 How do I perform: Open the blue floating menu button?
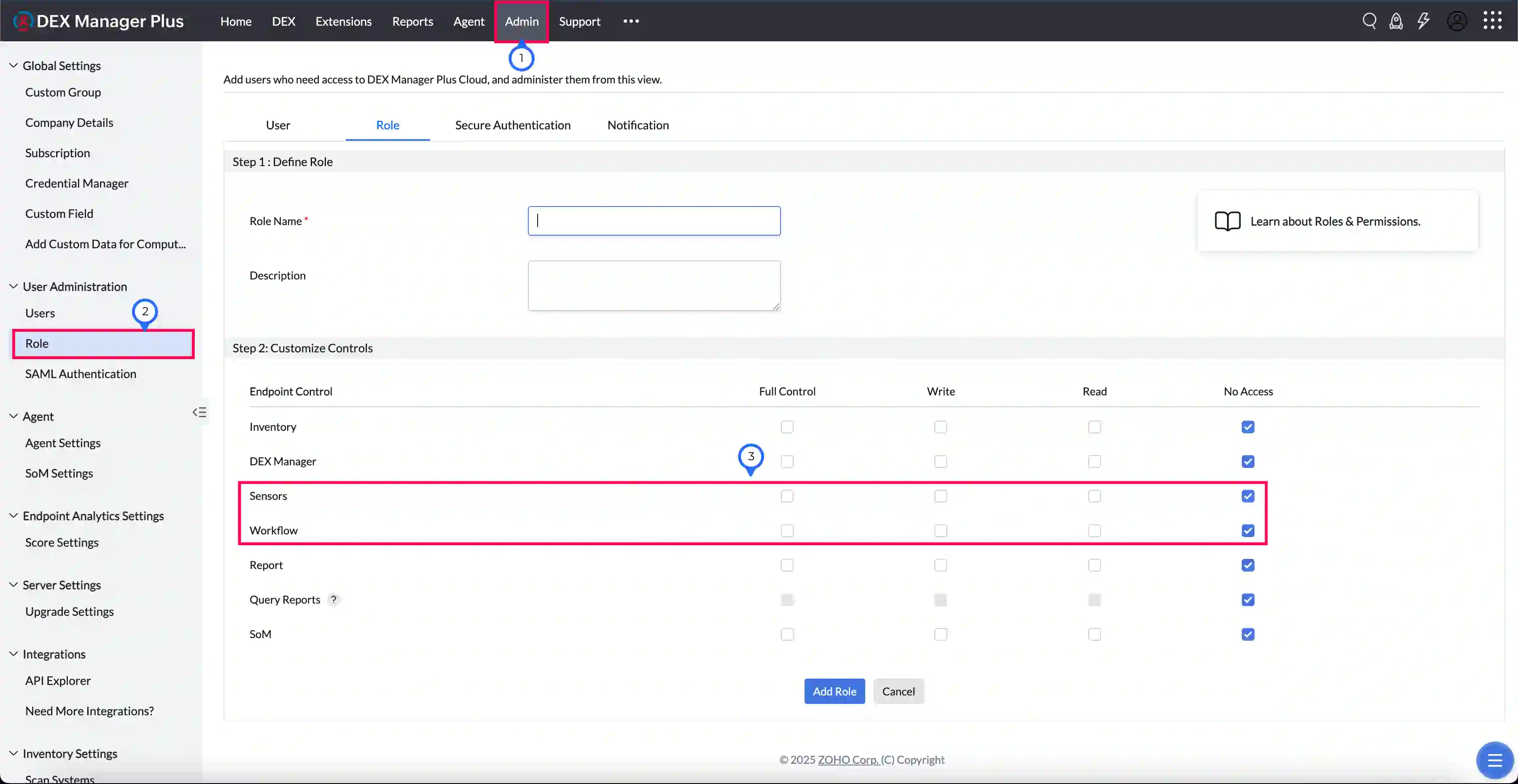pyautogui.click(x=1494, y=760)
